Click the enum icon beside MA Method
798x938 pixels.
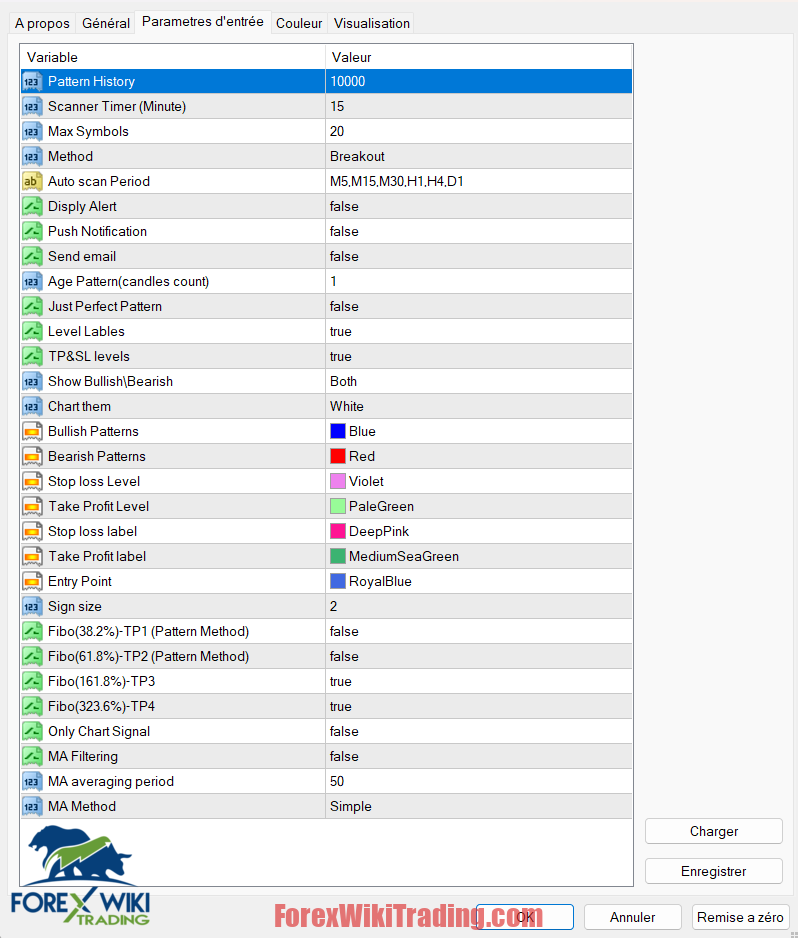click(32, 806)
